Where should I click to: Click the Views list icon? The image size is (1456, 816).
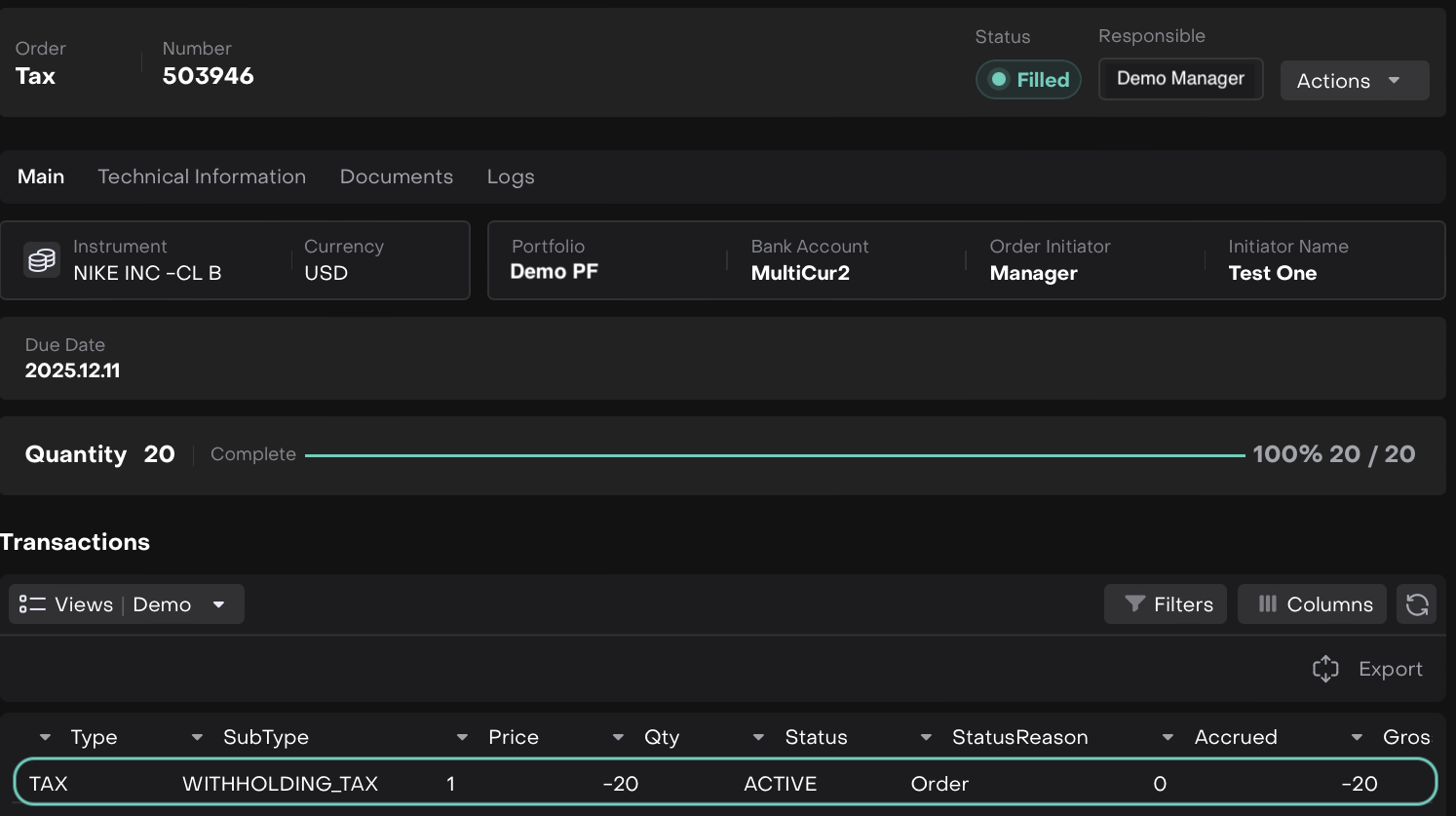coord(32,604)
